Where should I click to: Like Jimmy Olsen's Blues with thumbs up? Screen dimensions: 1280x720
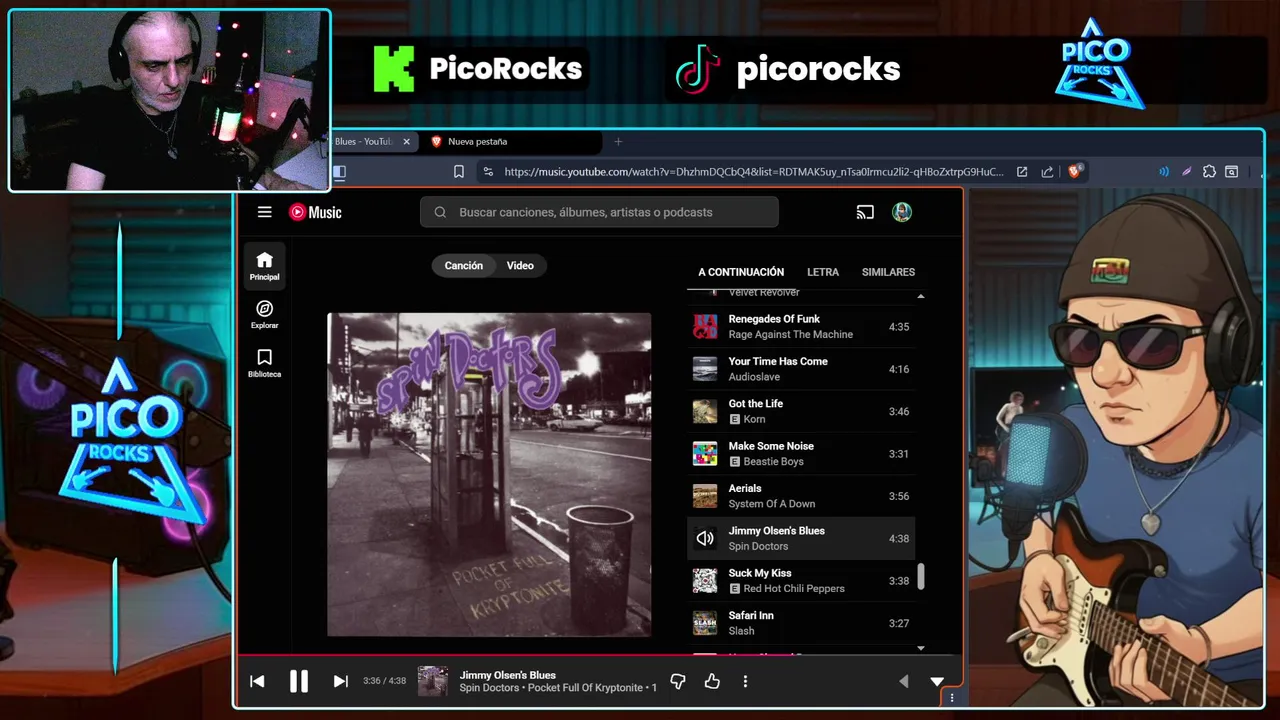[712, 681]
